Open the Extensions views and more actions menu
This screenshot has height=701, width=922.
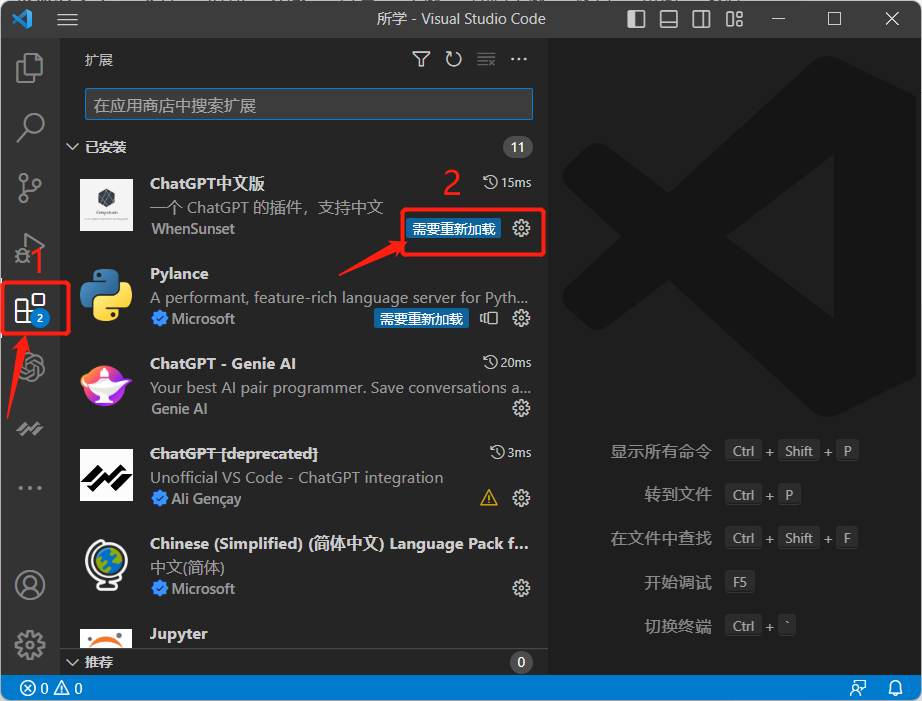pyautogui.click(x=519, y=59)
